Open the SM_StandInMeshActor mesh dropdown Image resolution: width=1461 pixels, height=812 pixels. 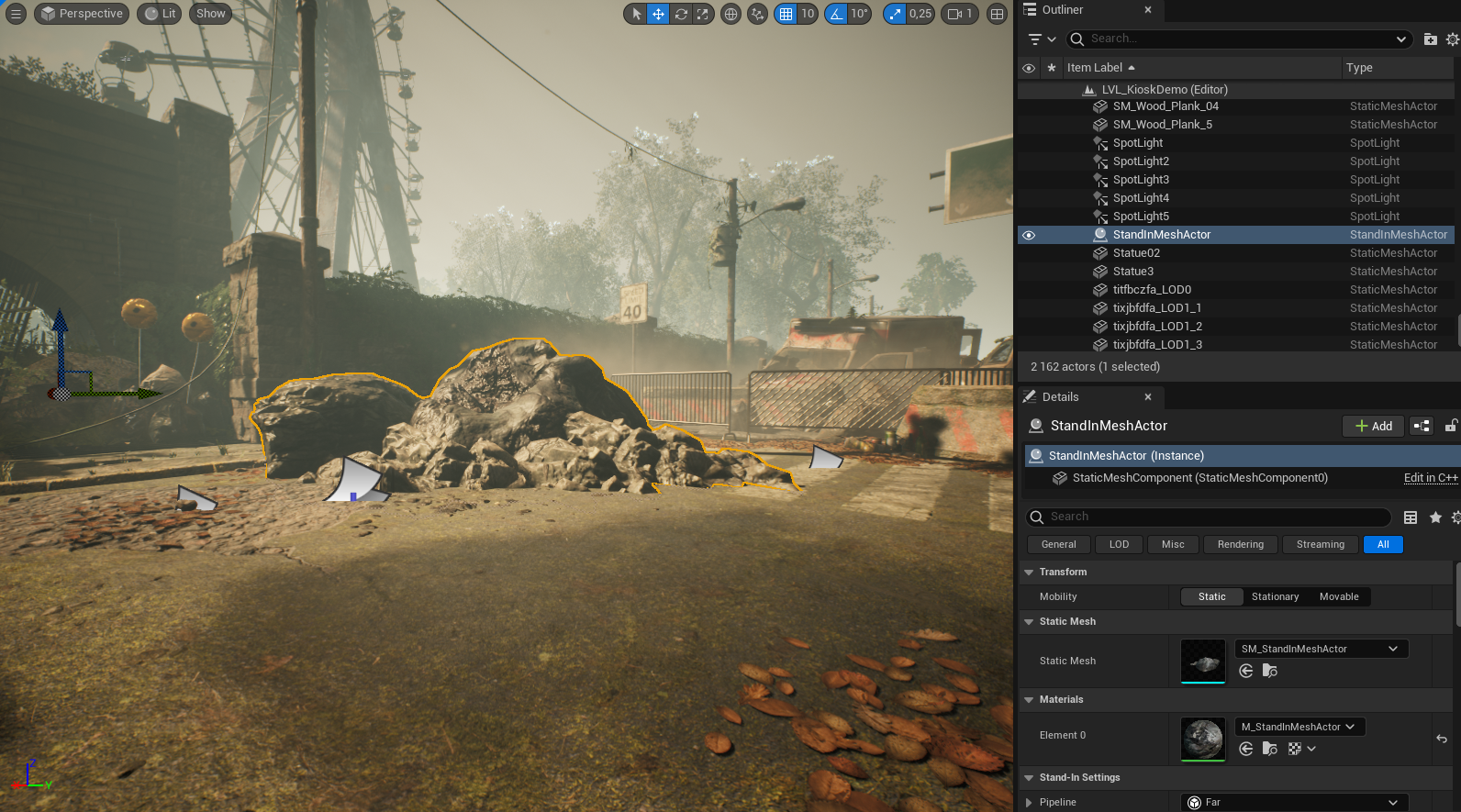click(x=1320, y=649)
